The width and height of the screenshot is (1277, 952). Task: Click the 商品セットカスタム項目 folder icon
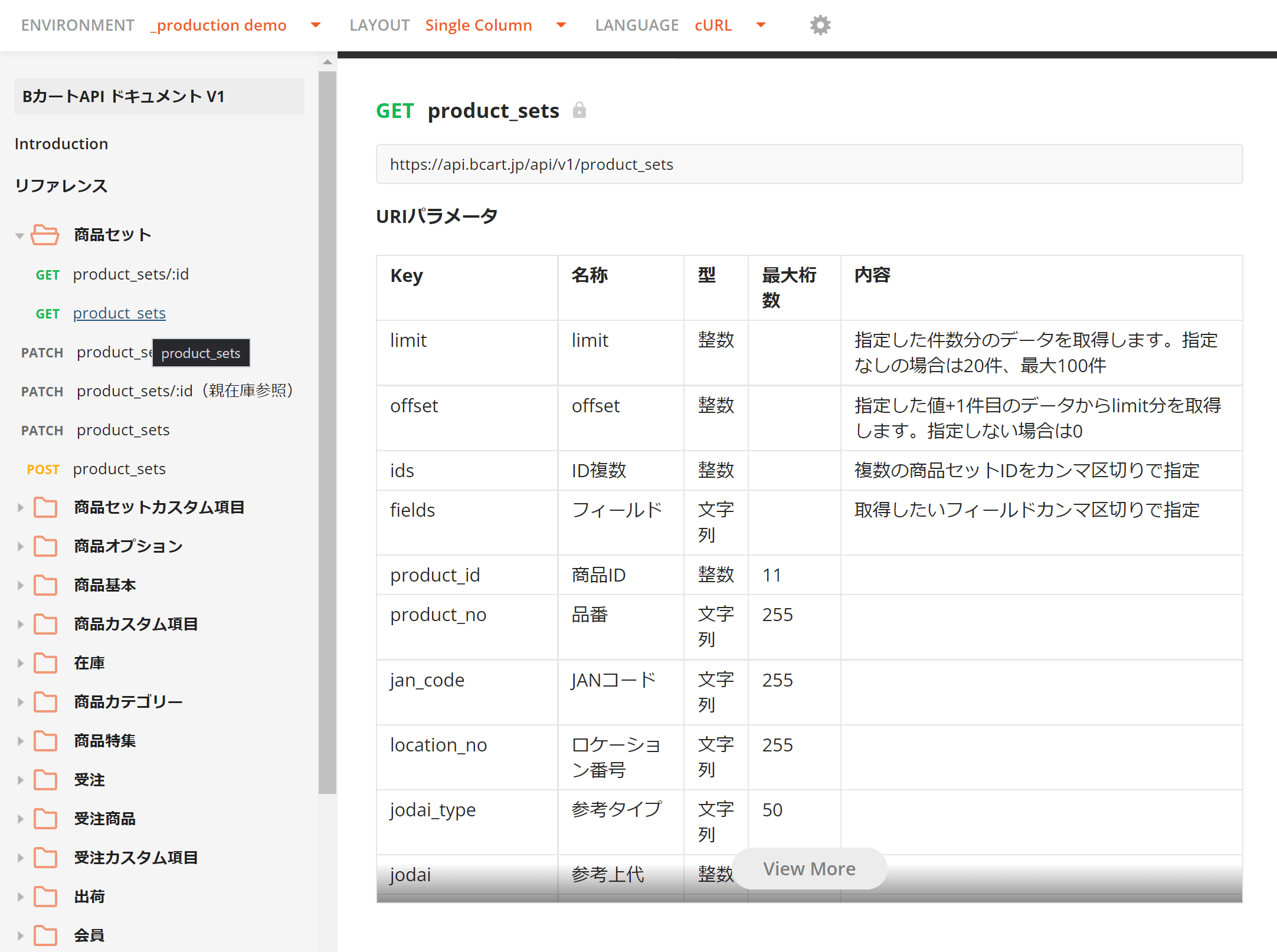coord(45,507)
